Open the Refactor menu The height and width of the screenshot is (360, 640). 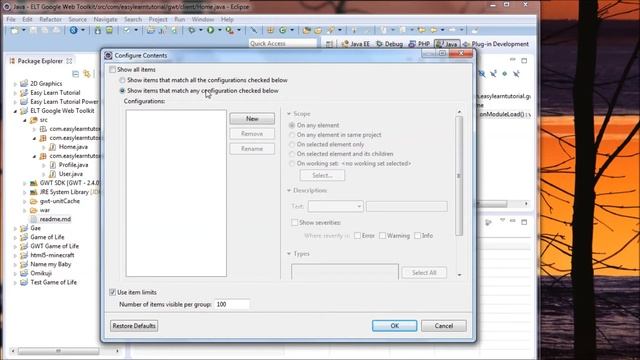[50, 19]
